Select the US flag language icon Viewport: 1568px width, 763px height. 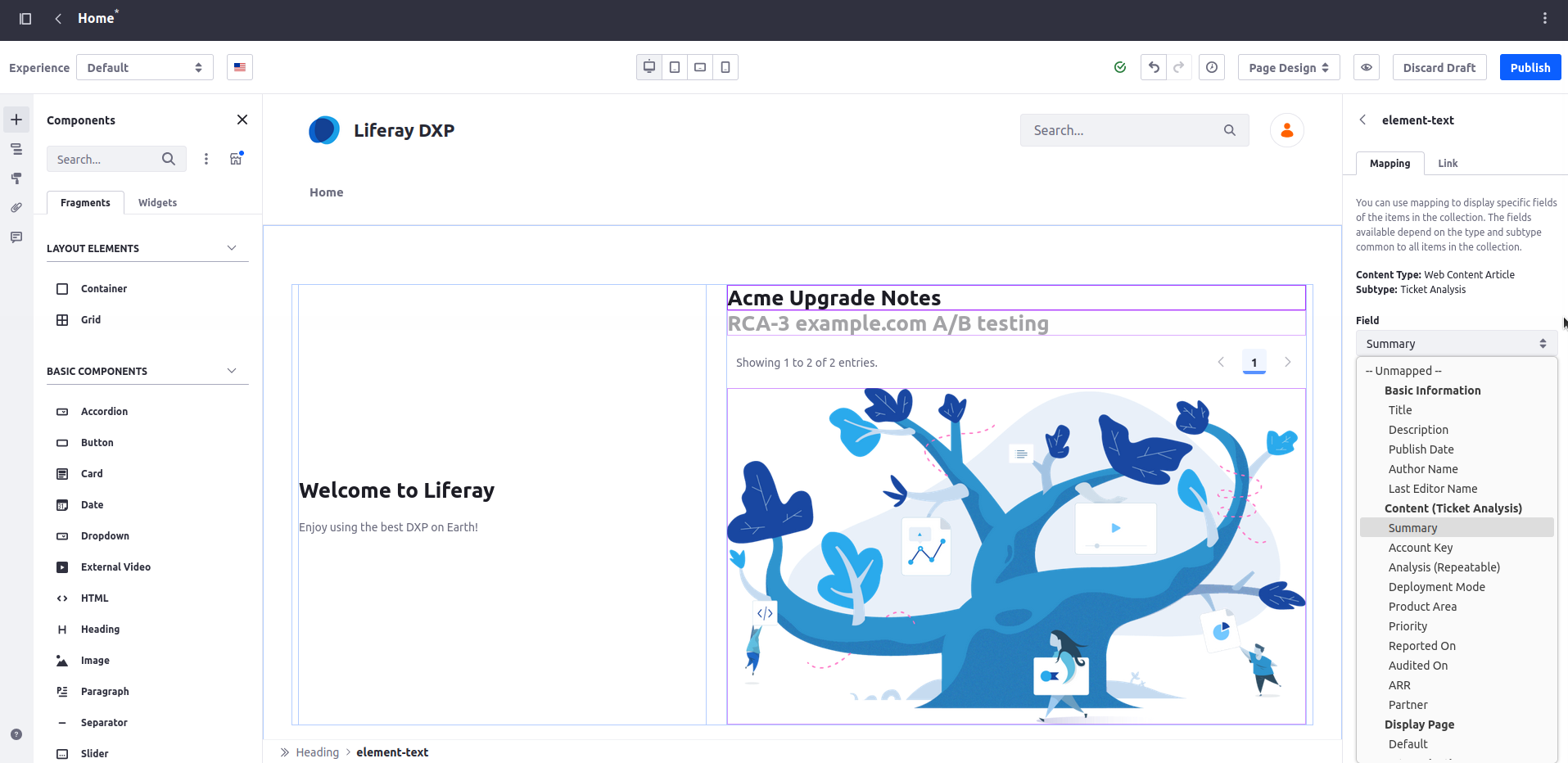click(x=240, y=67)
